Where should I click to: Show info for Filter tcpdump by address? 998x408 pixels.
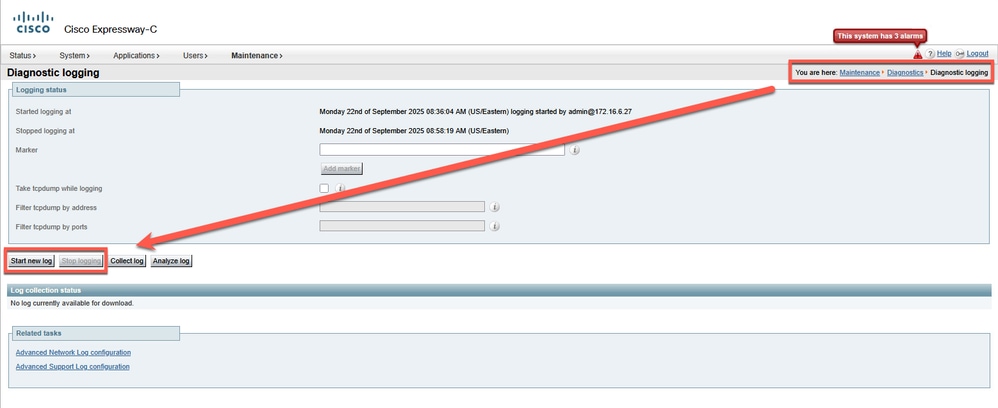(x=495, y=208)
